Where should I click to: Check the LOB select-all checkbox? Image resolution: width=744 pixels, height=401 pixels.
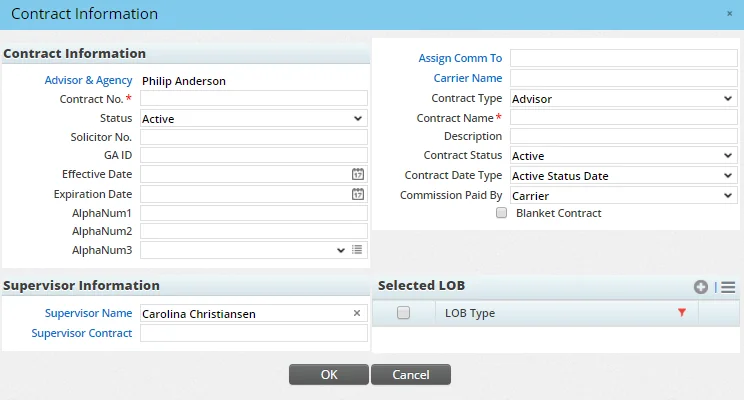pos(403,313)
